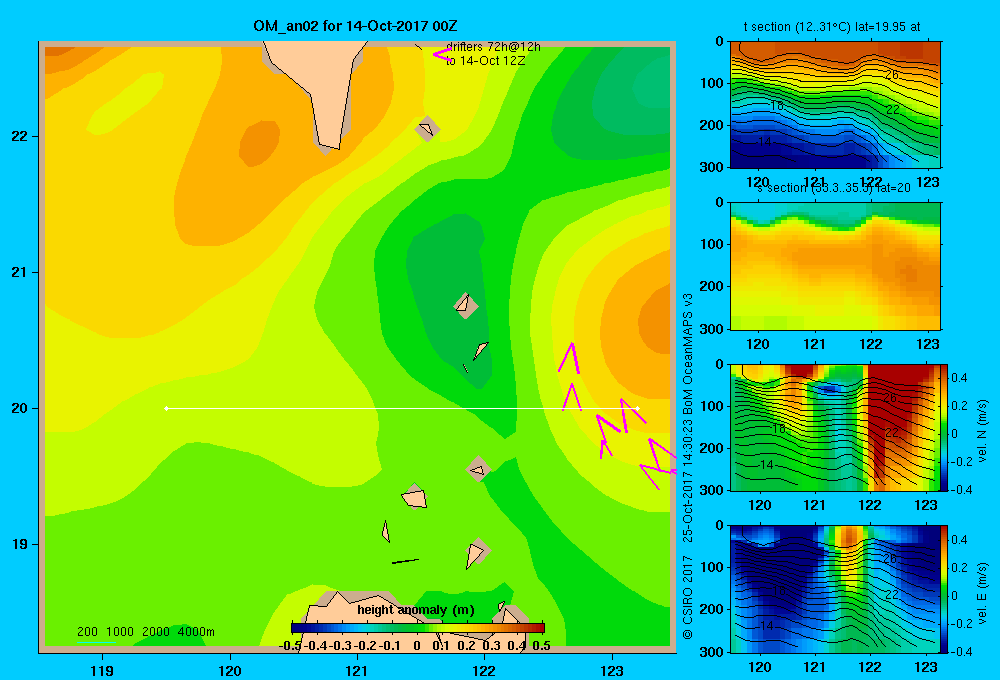The width and height of the screenshot is (1000, 680).
Task: Click the island near 122E 19.5N
Action: [478, 469]
